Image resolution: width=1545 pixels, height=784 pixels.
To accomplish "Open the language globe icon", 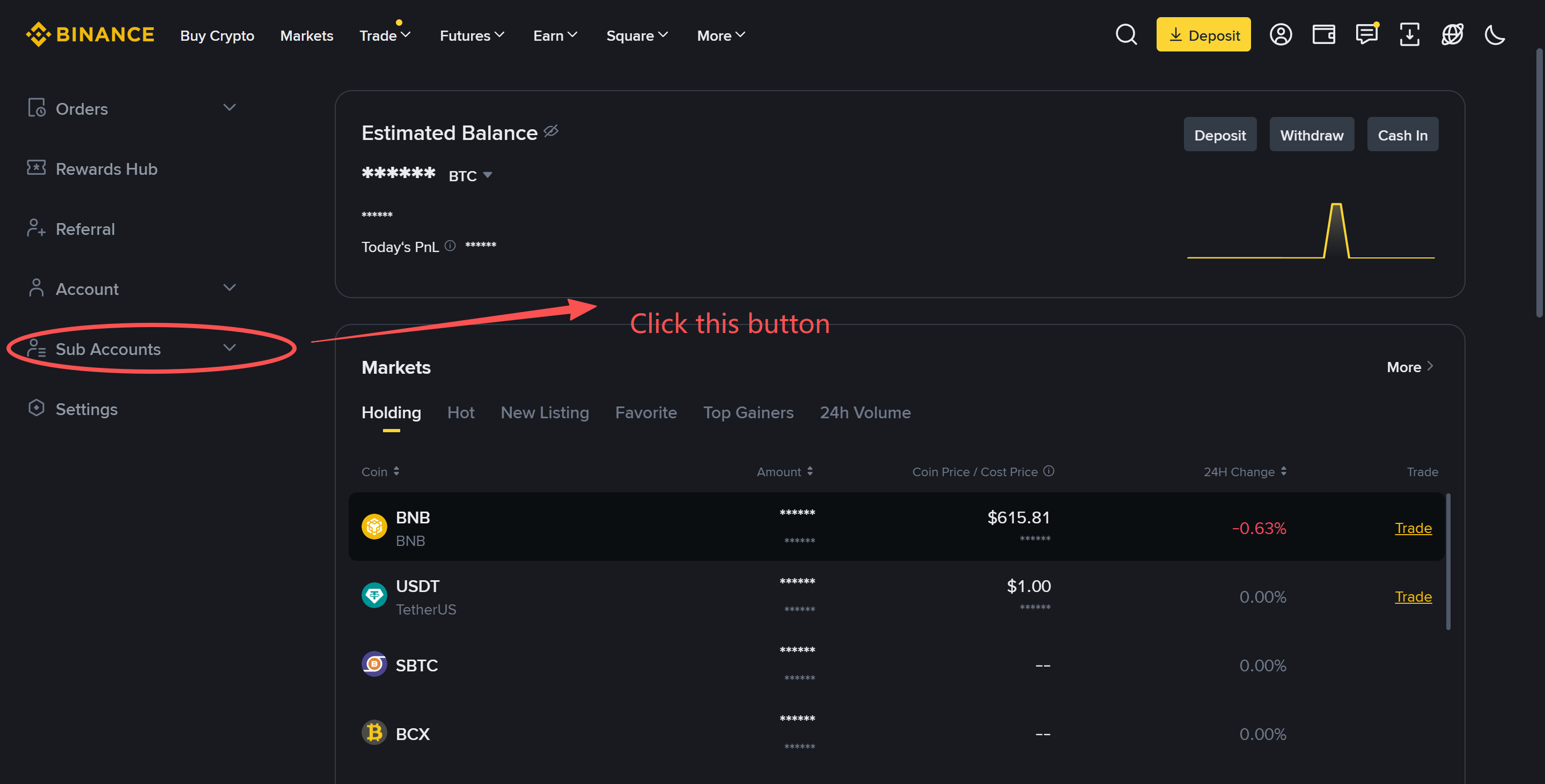I will [1452, 35].
